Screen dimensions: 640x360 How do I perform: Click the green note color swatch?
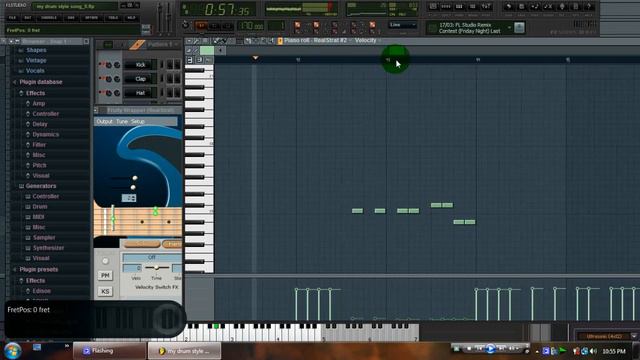207,50
